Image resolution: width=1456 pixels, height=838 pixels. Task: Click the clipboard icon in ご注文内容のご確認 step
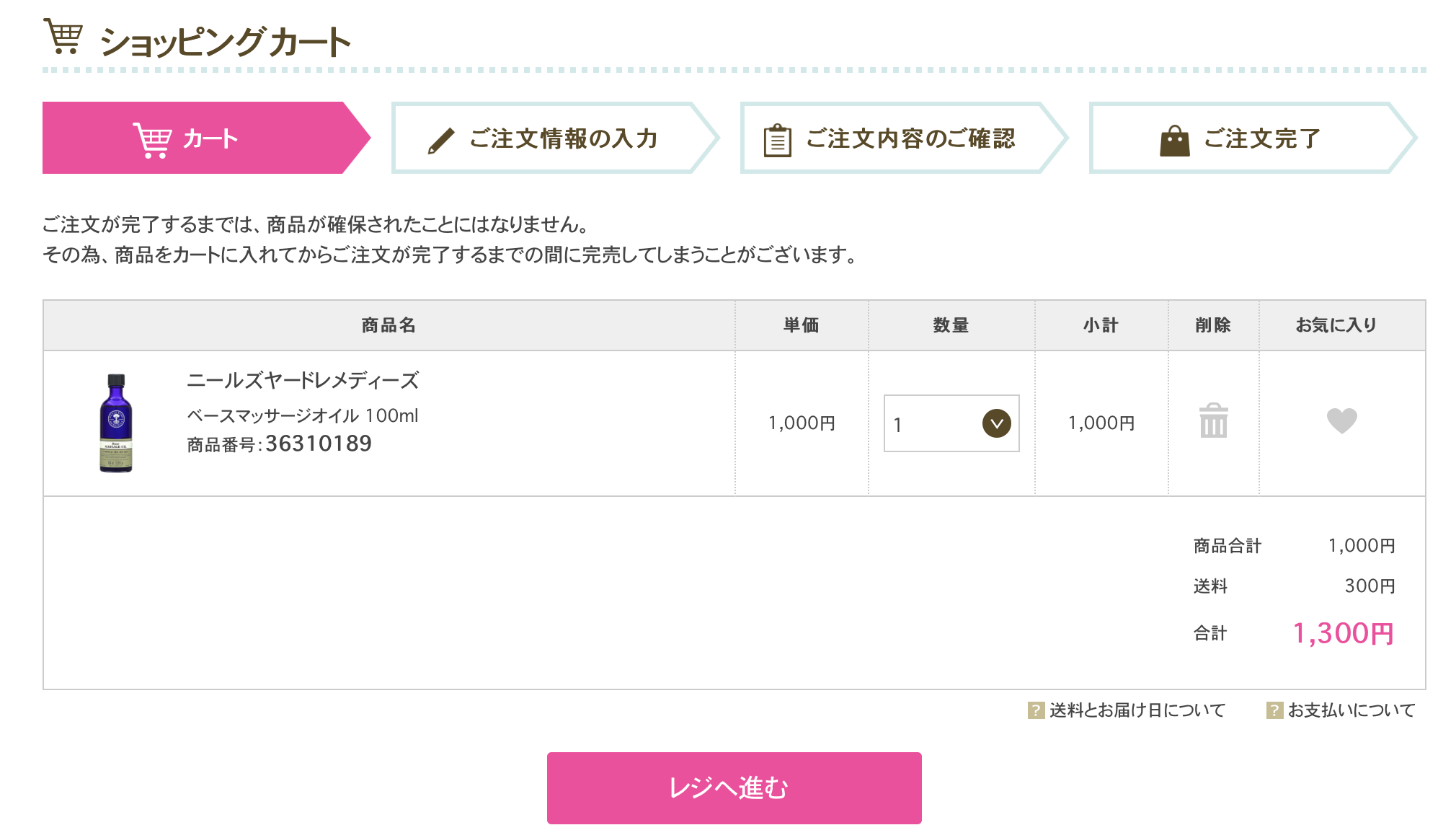coord(777,140)
